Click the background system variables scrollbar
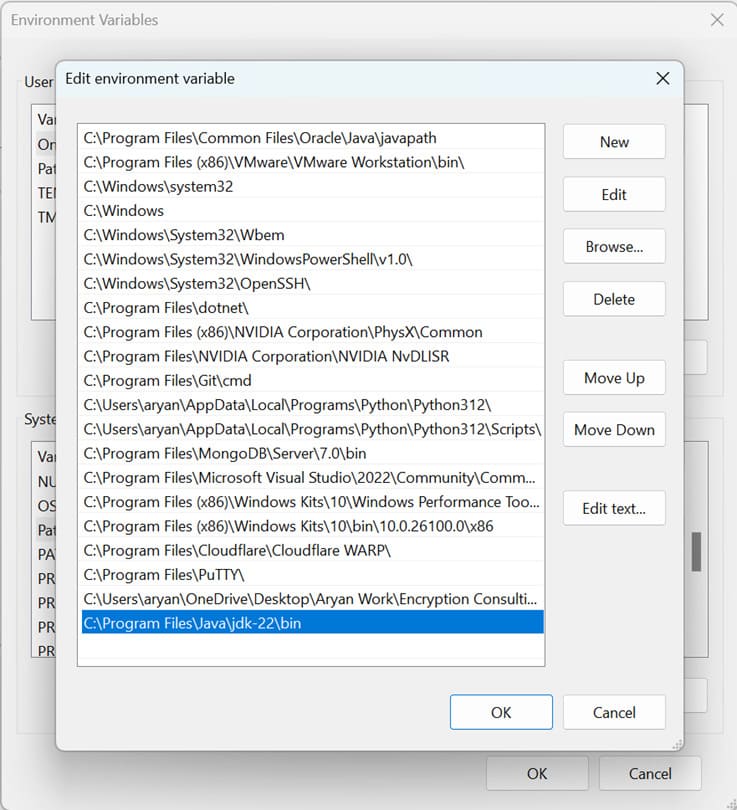 coord(696,550)
